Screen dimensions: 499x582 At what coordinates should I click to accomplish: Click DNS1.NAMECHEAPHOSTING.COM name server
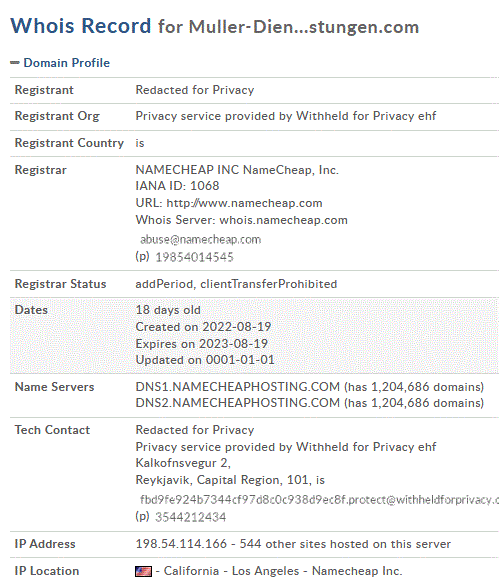[x=238, y=387]
